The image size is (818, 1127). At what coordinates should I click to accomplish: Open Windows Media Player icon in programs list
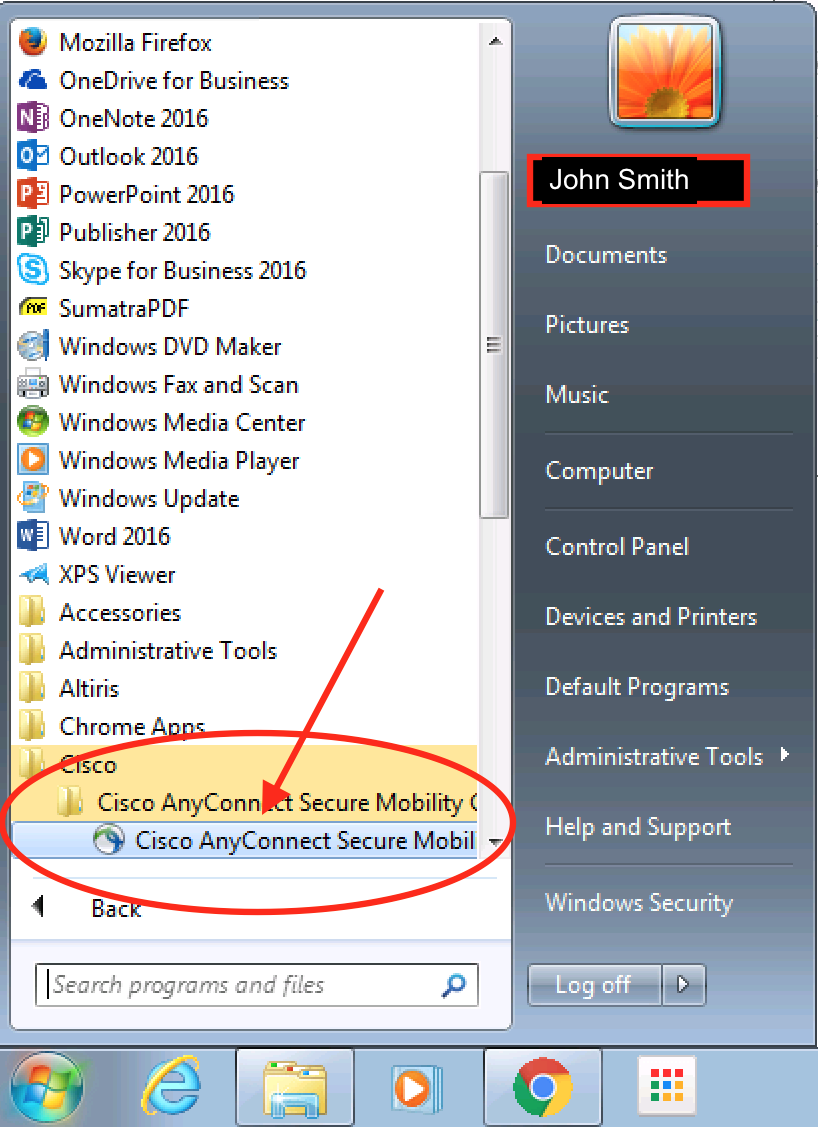click(32, 460)
